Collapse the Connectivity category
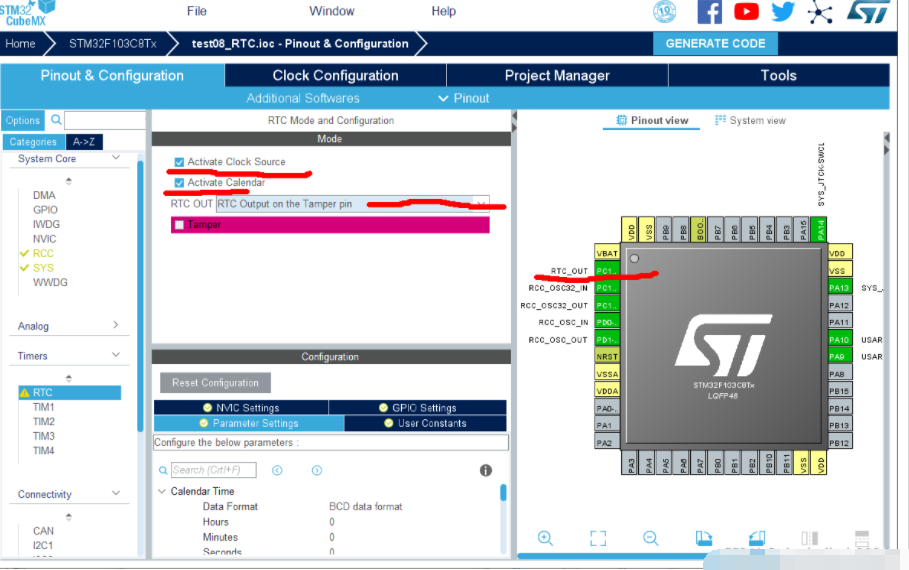 coord(116,493)
